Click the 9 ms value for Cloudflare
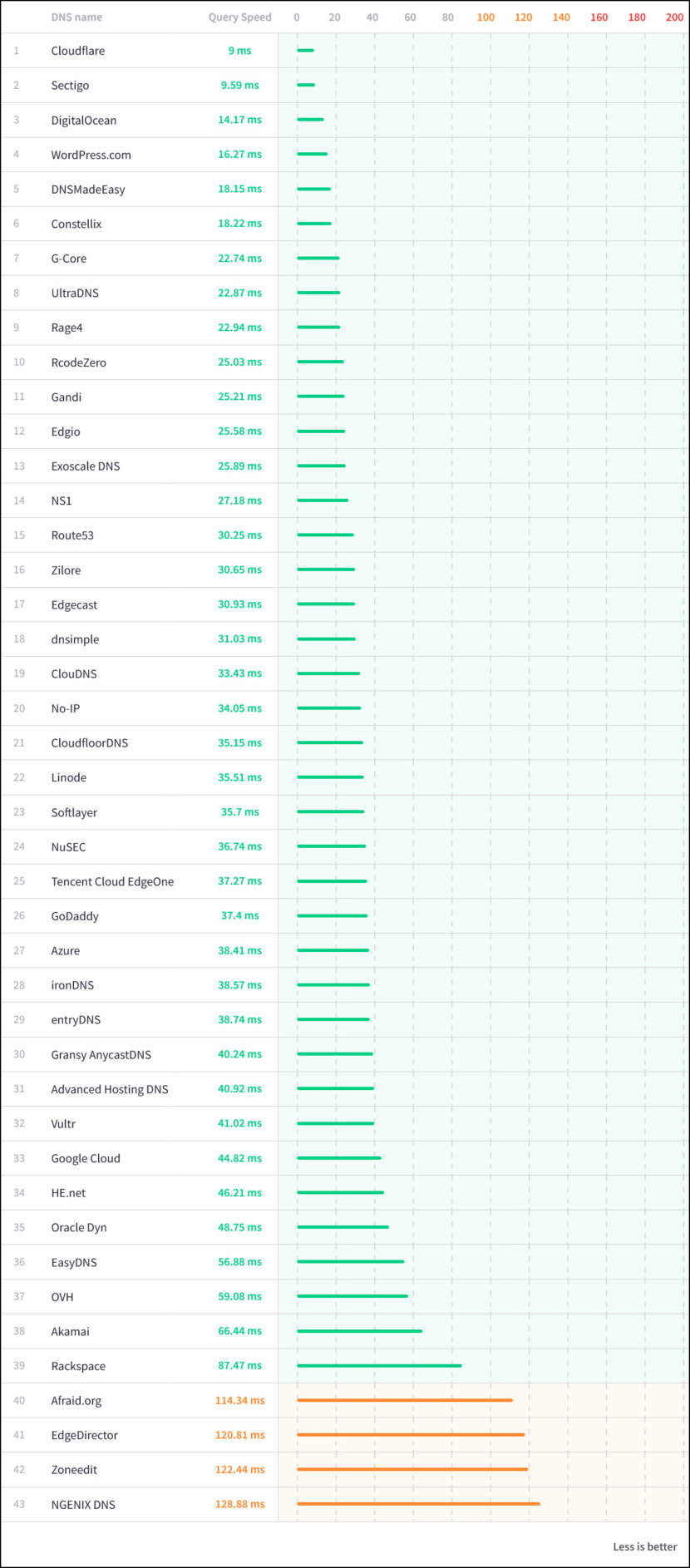This screenshot has width=690, height=1568. (x=239, y=51)
